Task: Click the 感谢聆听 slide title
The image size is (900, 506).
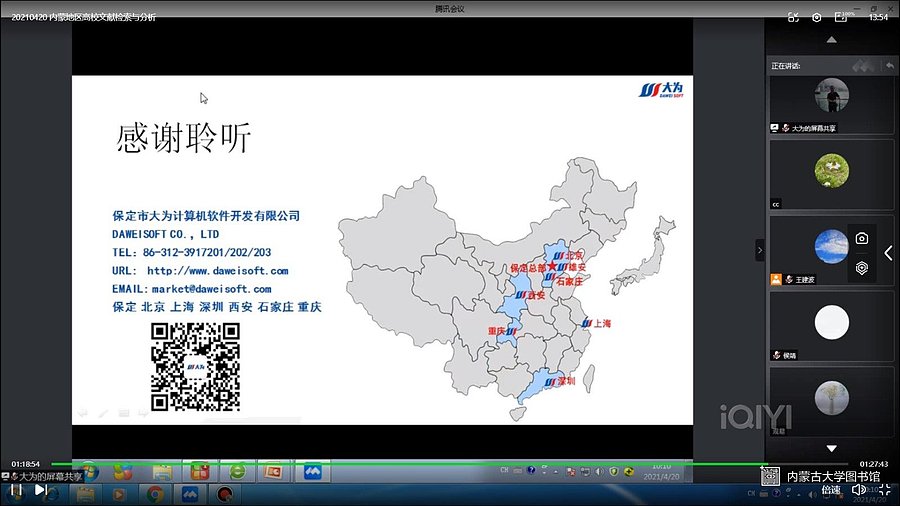Action: click(x=184, y=138)
